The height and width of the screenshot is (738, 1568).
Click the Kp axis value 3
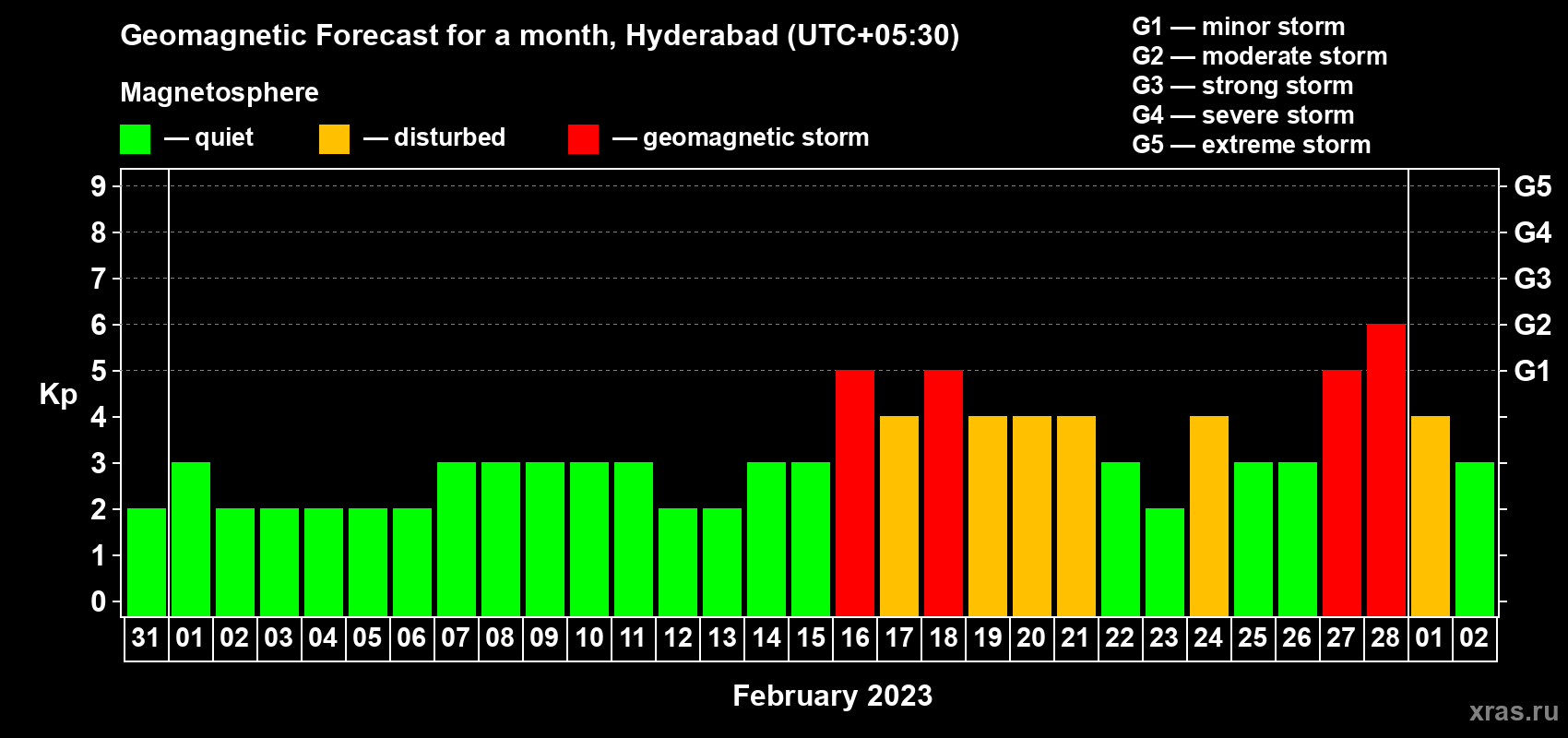(99, 463)
